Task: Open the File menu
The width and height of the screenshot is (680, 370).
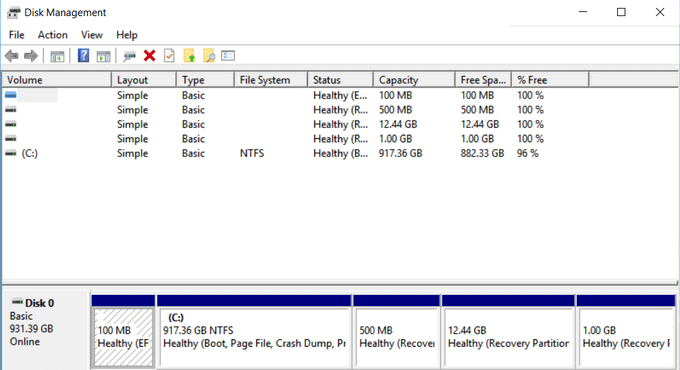Action: [16, 35]
